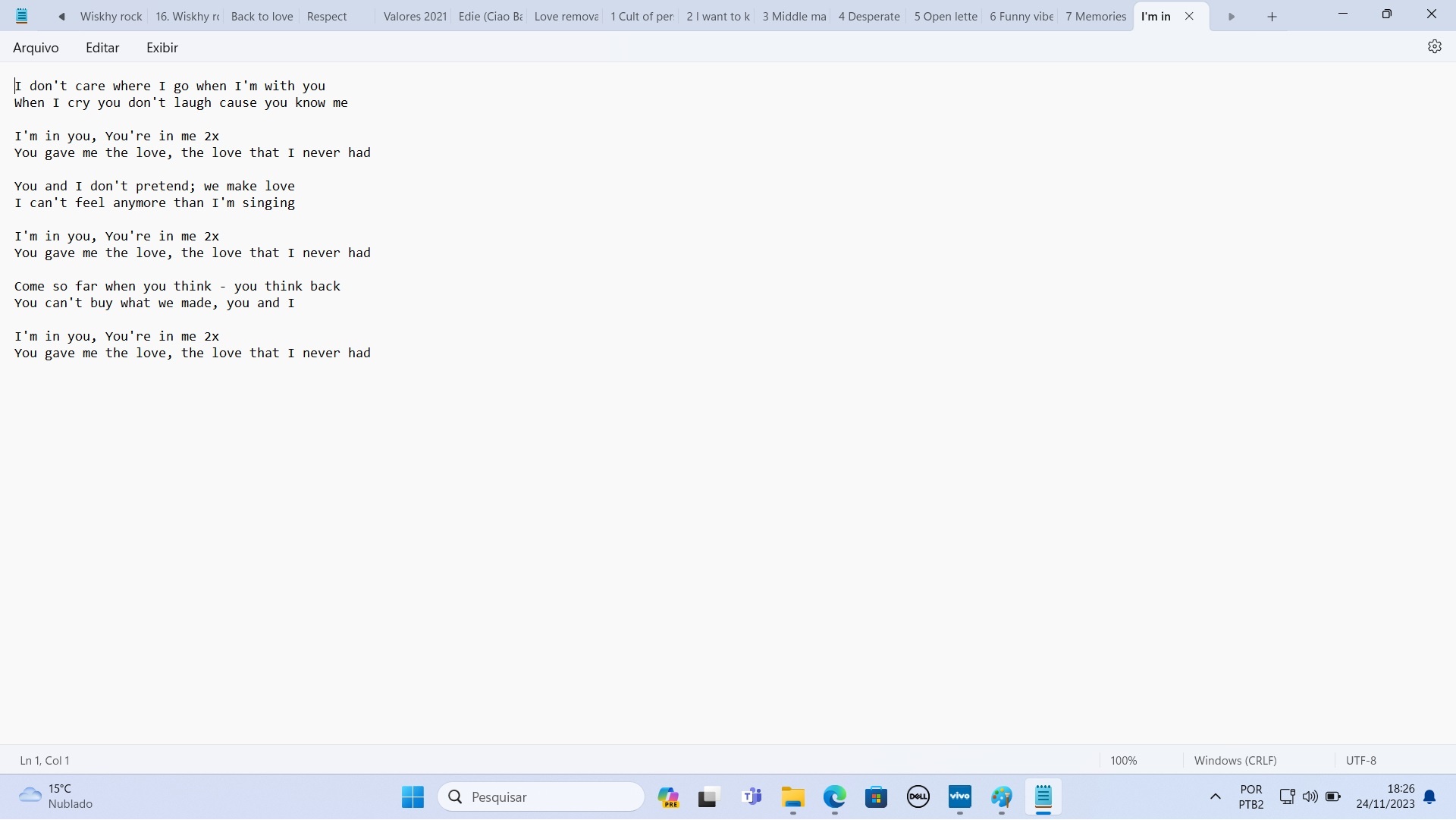
Task: Switch to the "7 Memories" tab
Action: (1096, 17)
